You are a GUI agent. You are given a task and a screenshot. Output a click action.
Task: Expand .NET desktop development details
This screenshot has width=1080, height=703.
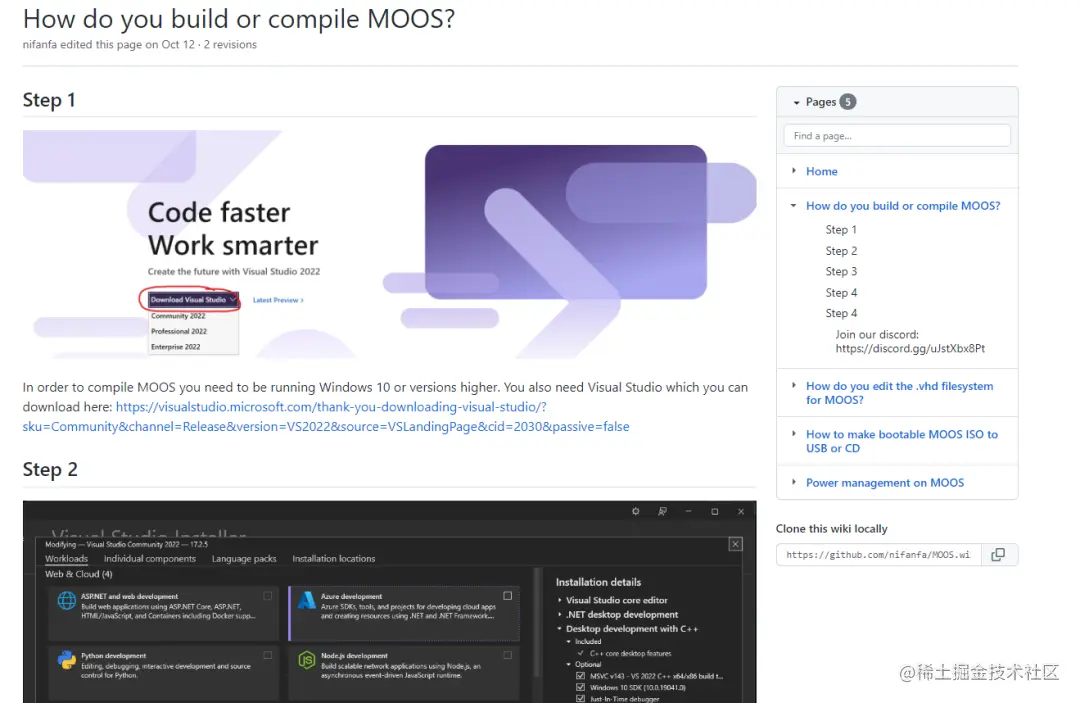coord(559,614)
